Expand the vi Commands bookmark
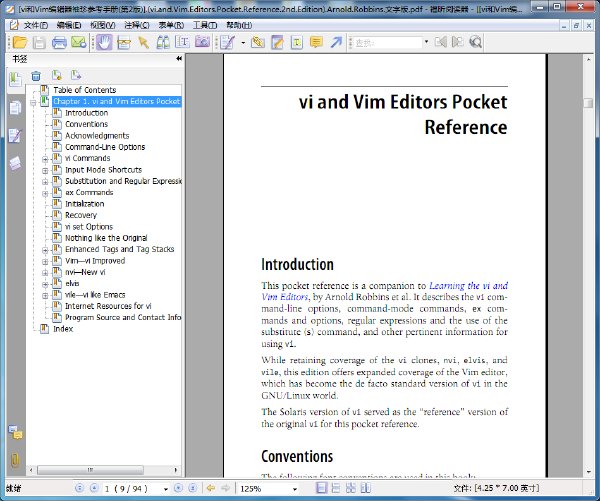Viewport: 600px width, 501px height. pos(45,159)
